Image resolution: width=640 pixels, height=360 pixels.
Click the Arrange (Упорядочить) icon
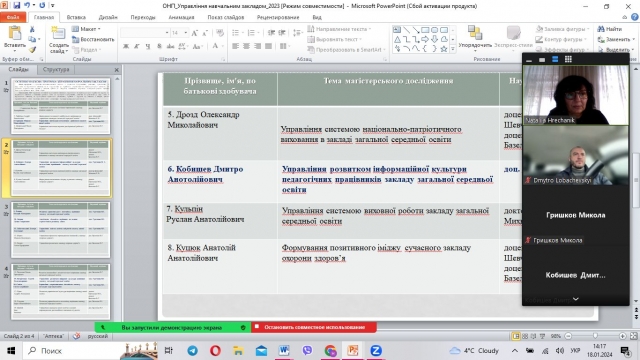click(475, 33)
